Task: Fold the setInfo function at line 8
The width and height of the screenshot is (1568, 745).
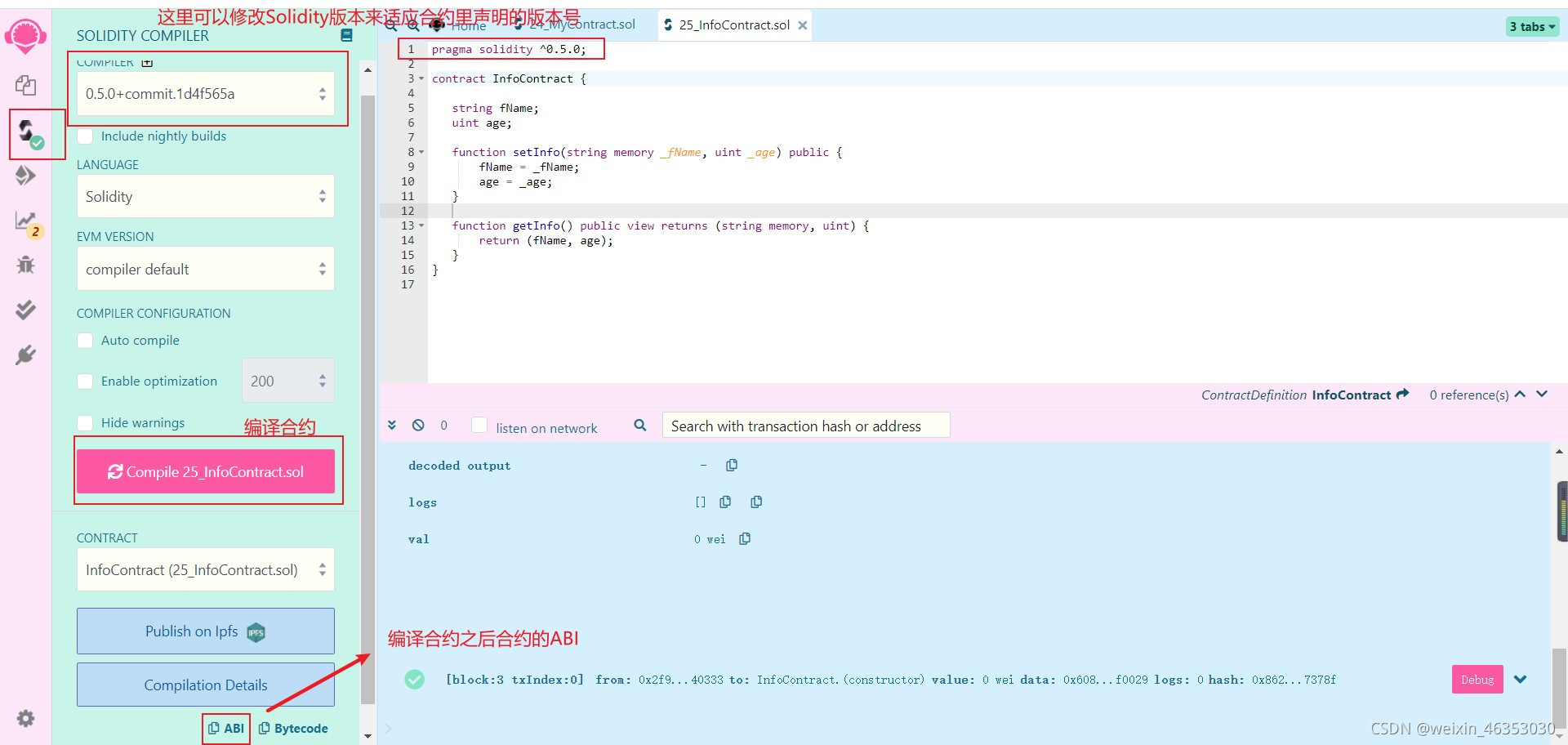Action: (x=421, y=152)
